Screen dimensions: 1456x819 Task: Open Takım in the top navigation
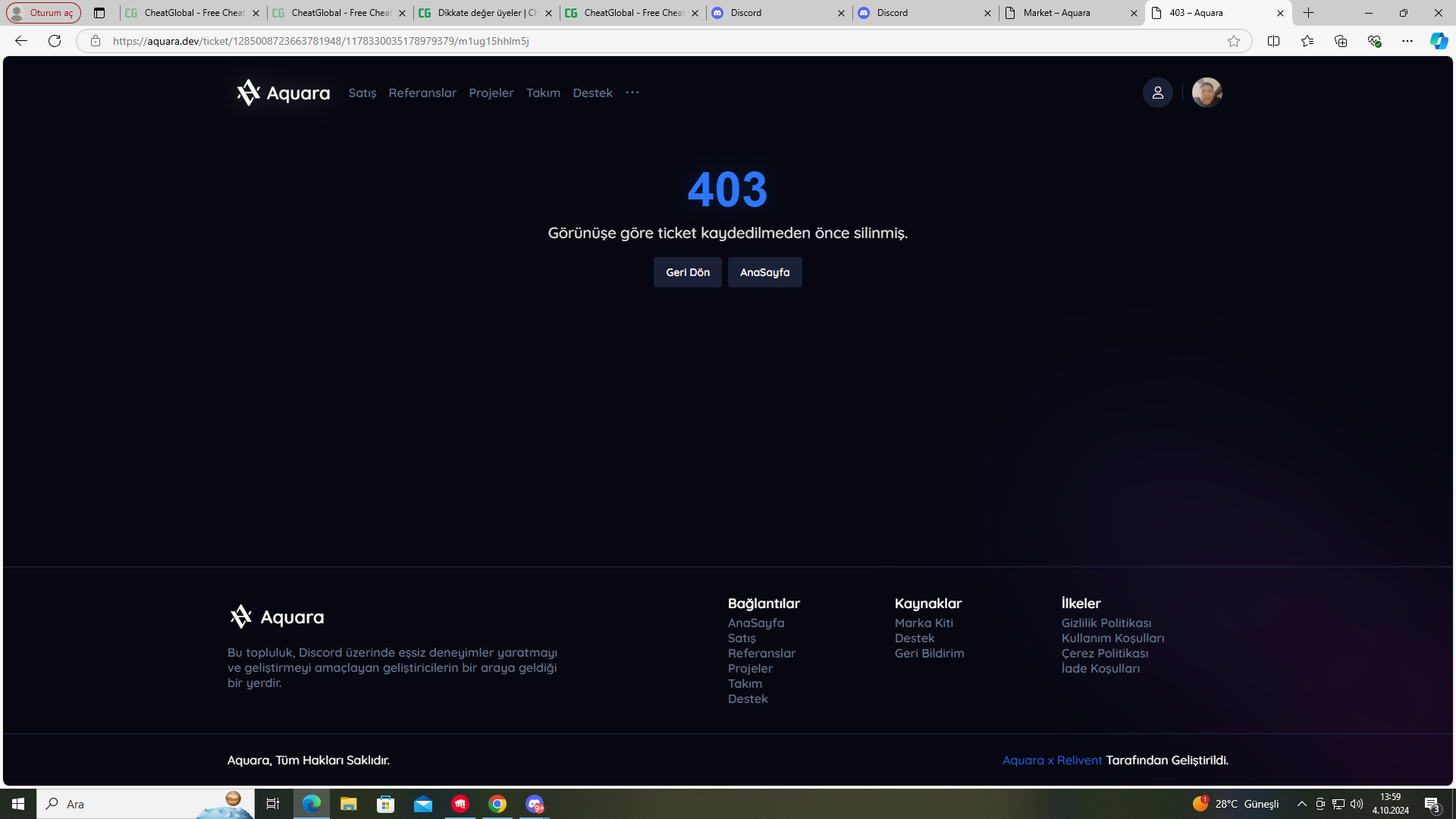[x=544, y=93]
